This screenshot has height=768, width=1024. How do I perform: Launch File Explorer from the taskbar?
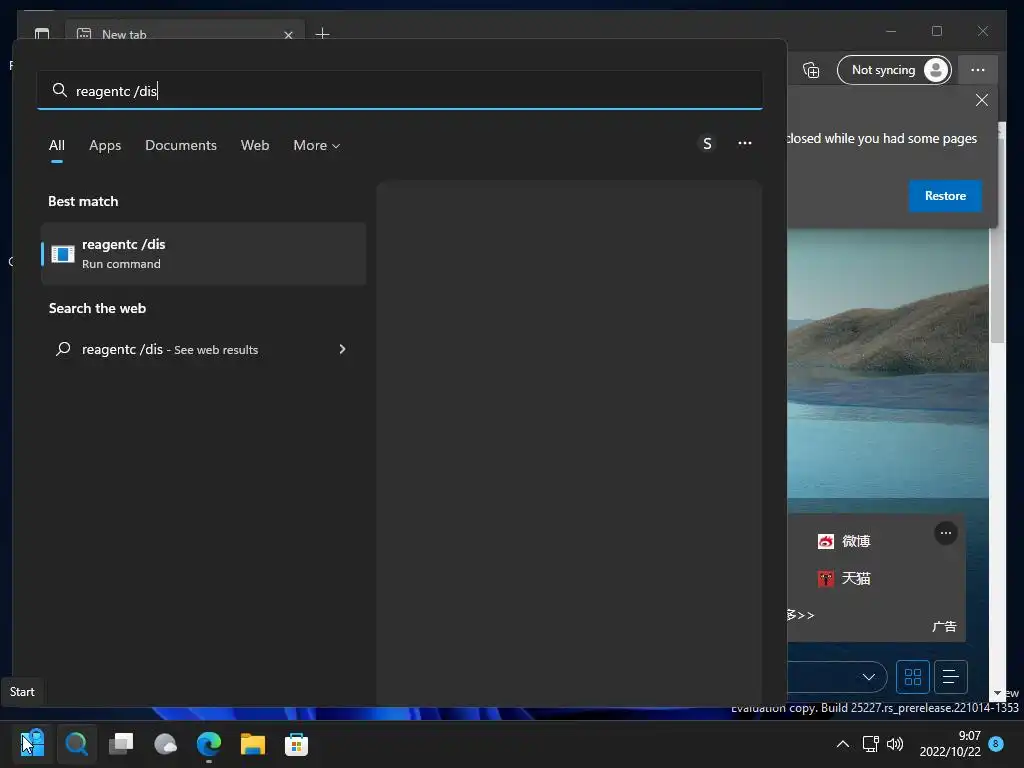point(253,744)
